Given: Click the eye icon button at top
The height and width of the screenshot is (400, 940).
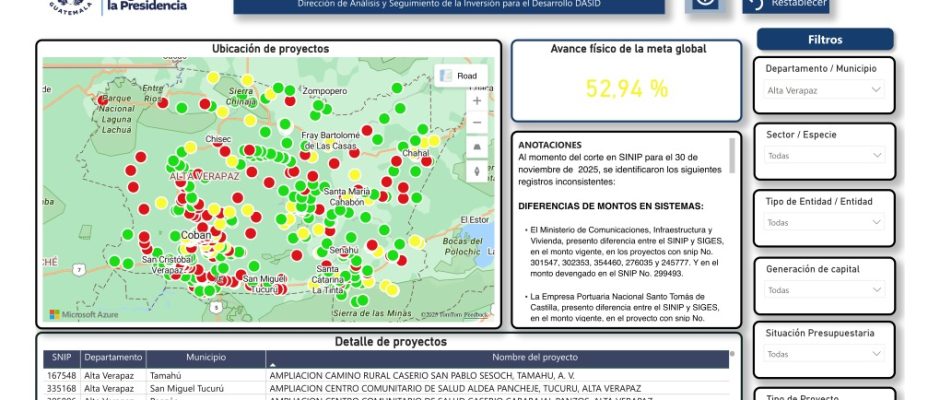Looking at the screenshot, I should click(x=706, y=3).
